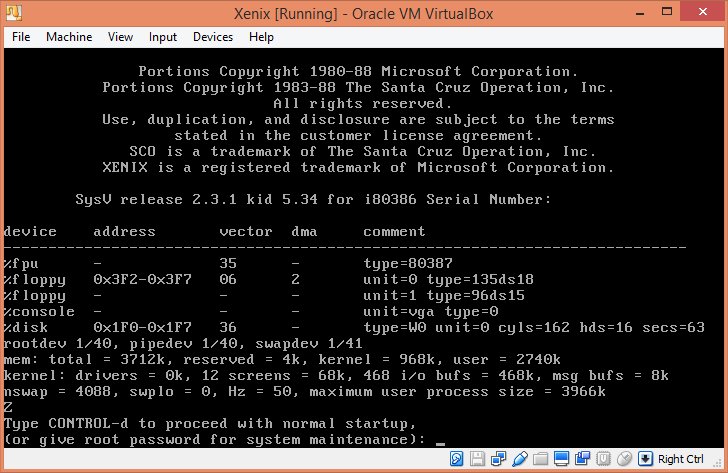Screen dimensions: 728x473
Task: Click the shared folders indicator icon
Action: (x=540, y=459)
